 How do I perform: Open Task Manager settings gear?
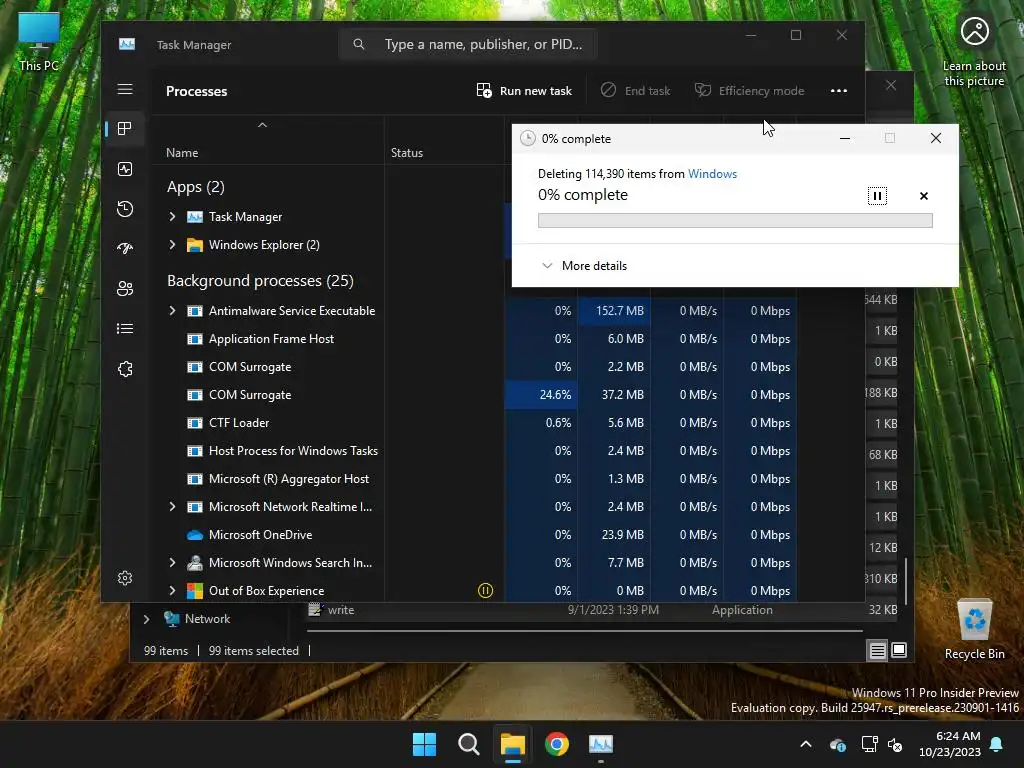click(125, 578)
